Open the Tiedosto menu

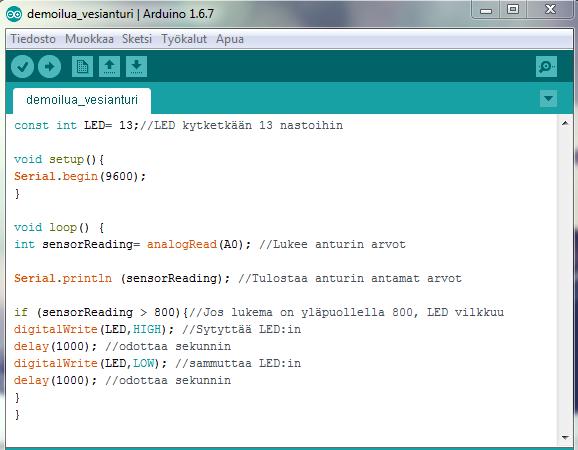point(33,39)
